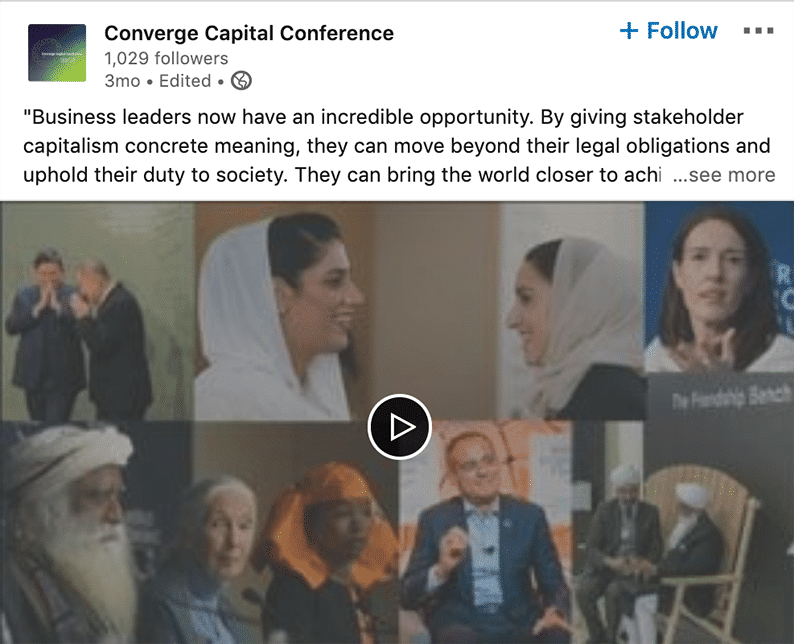The height and width of the screenshot is (644, 794).
Task: Click the 3mo post timestamp
Action: 122,81
